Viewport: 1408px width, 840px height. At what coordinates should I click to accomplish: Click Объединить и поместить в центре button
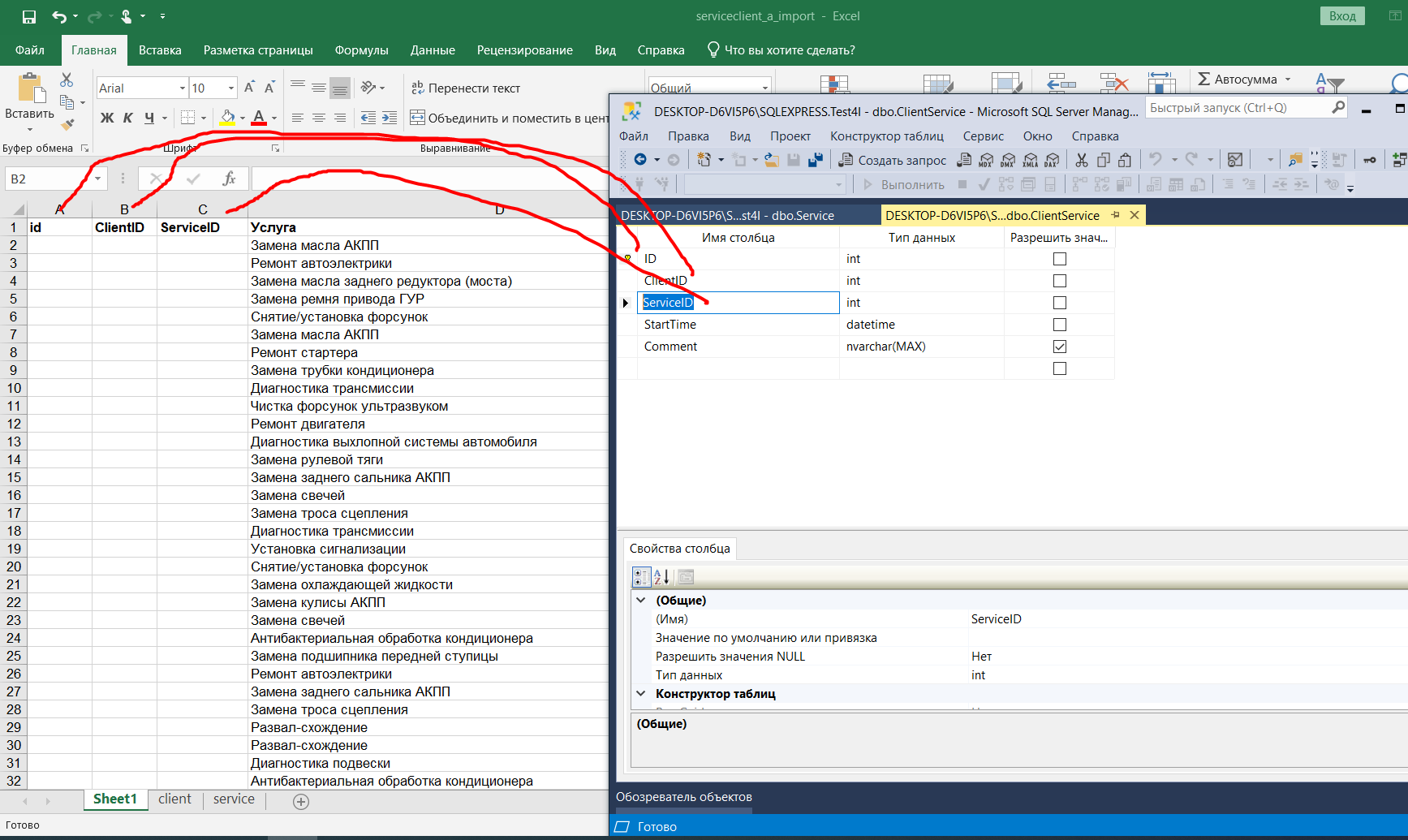(509, 118)
